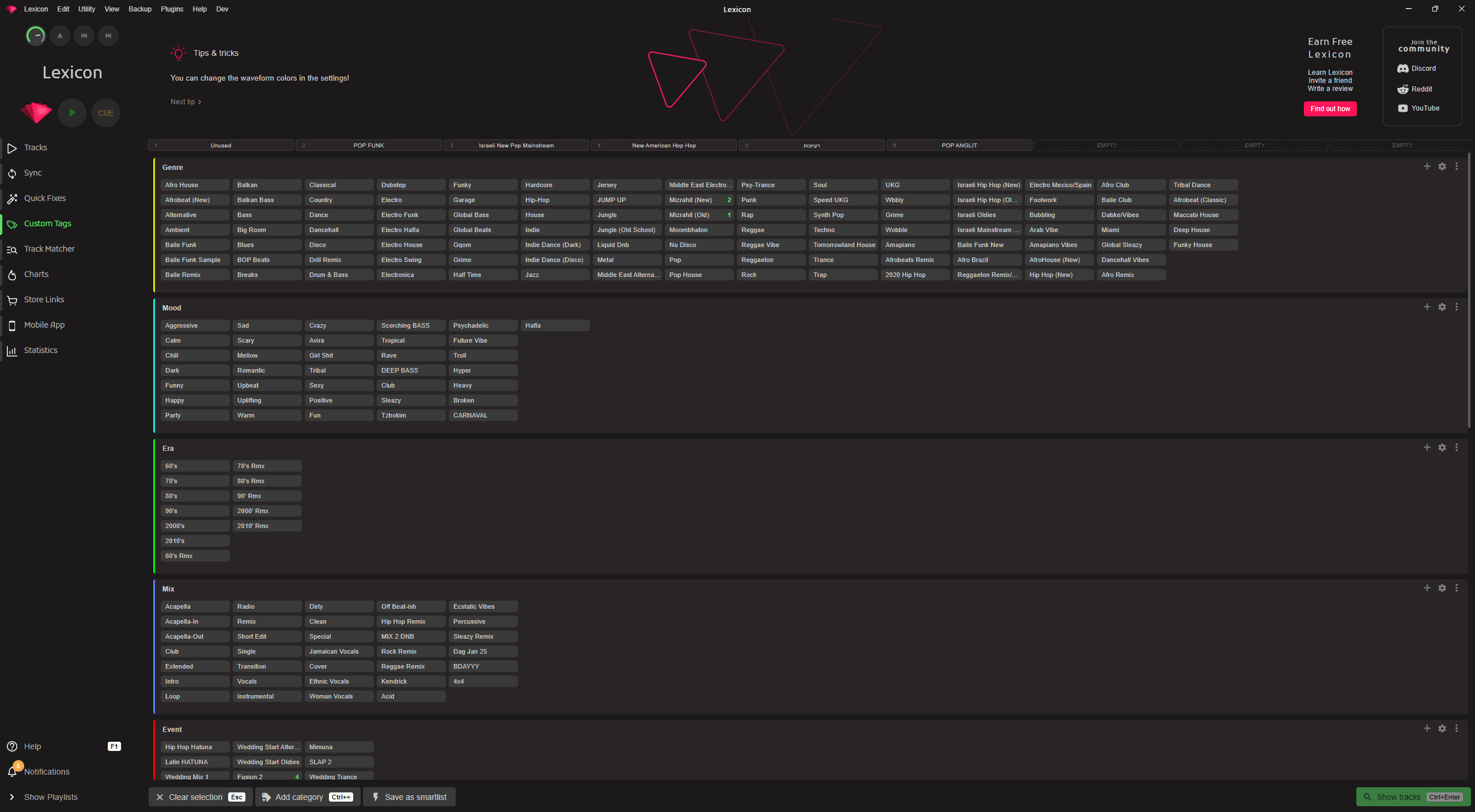The height and width of the screenshot is (812, 1475).
Task: Click Clear selection button
Action: (201, 797)
